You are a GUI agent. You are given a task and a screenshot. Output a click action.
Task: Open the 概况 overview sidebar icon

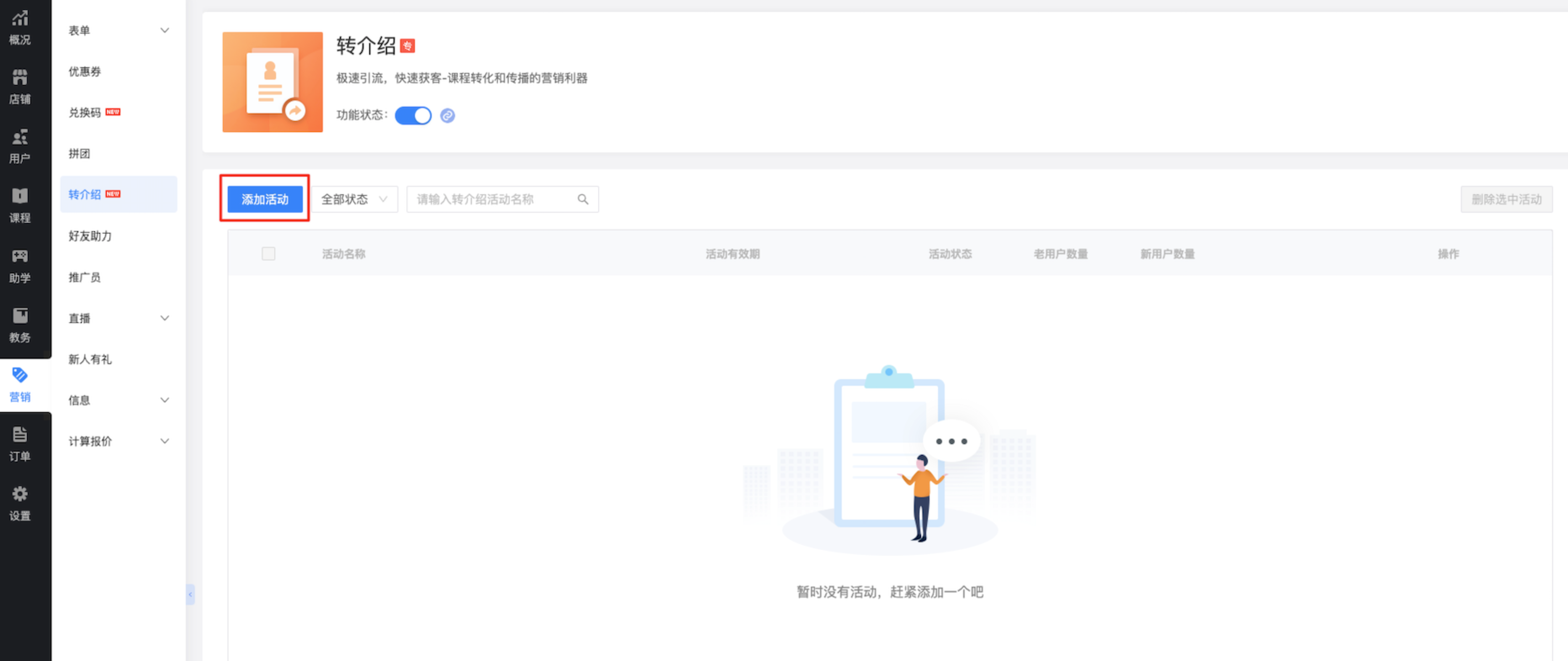coord(20,29)
